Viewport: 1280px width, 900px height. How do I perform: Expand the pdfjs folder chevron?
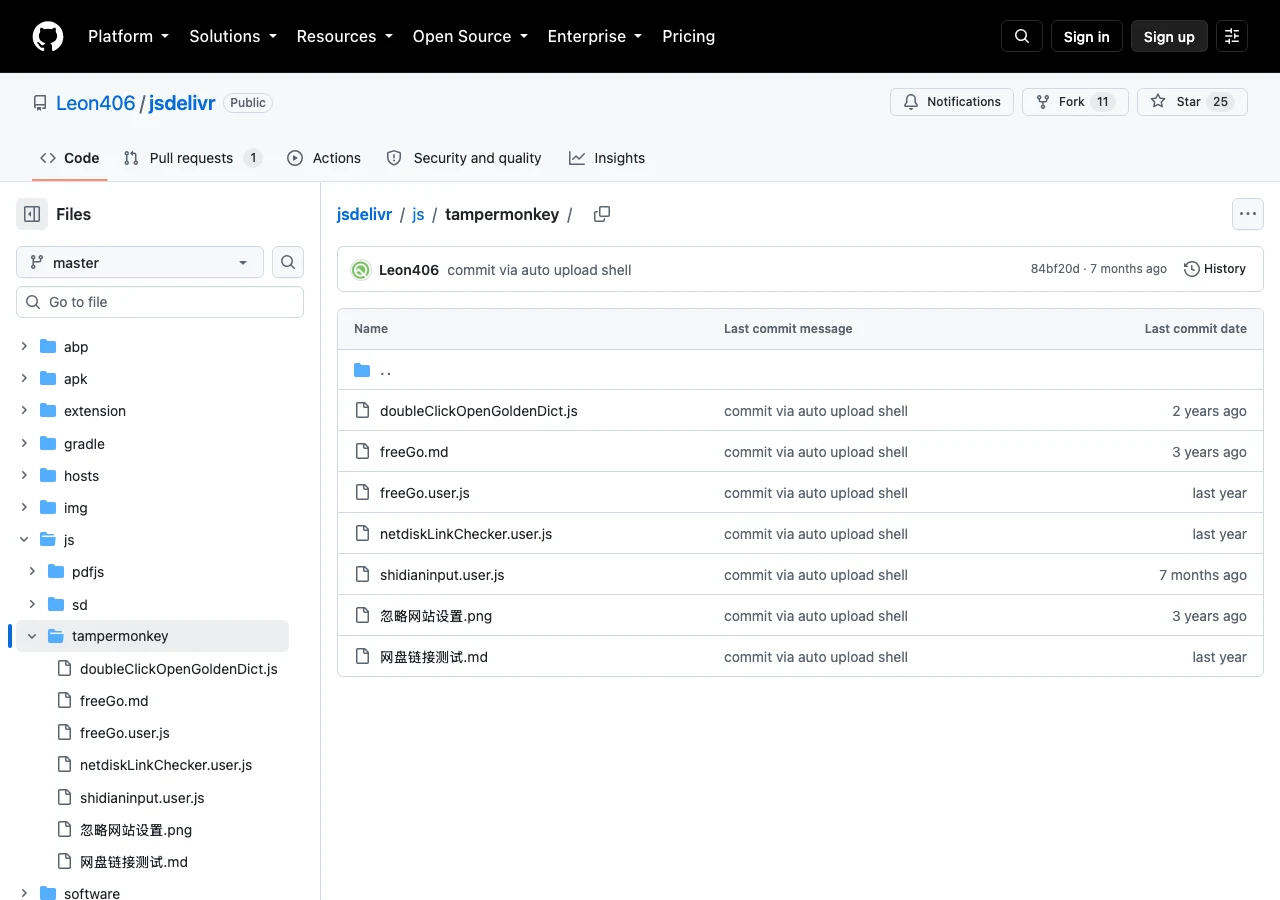32,572
